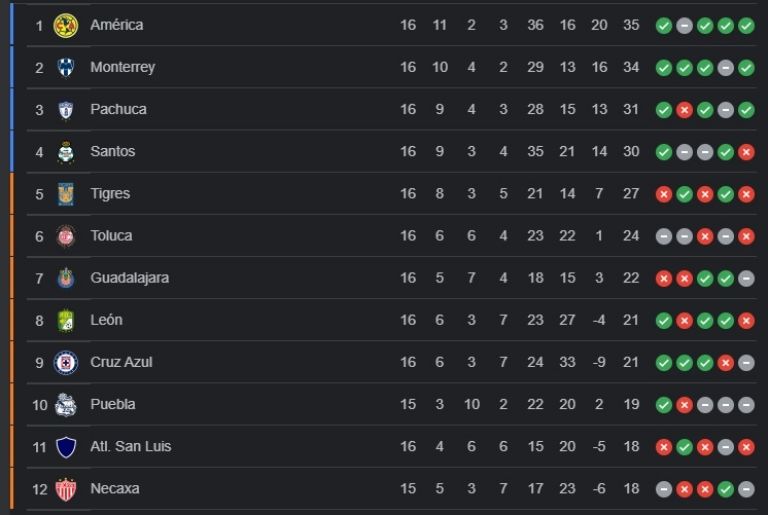Screen dimensions: 768x515
Task: Click Santos' most recent red loss icon
Action: (x=746, y=152)
